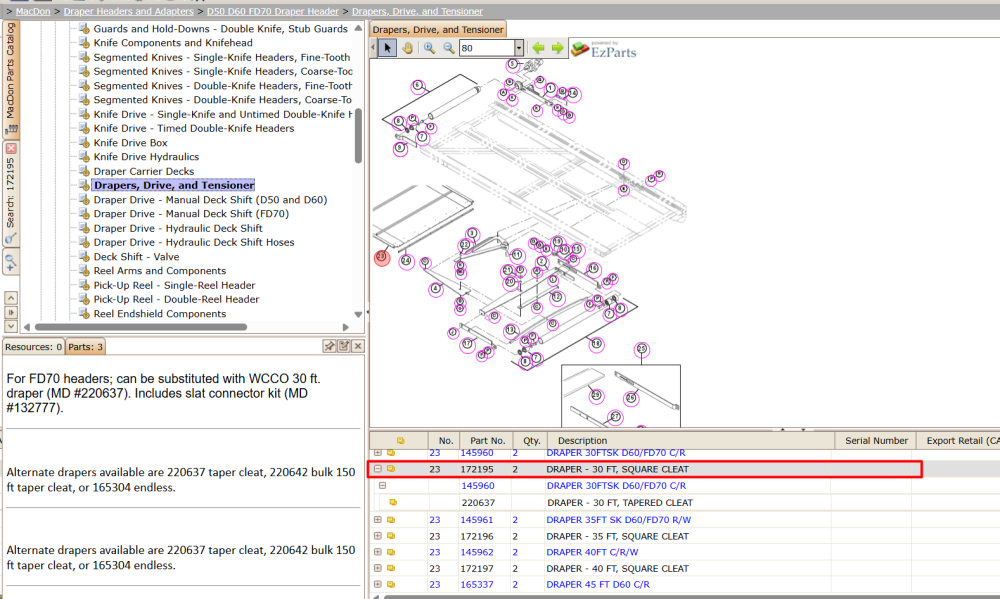Viewport: 1000px width, 599px height.
Task: Select the arrow pointer tool
Action: click(387, 48)
